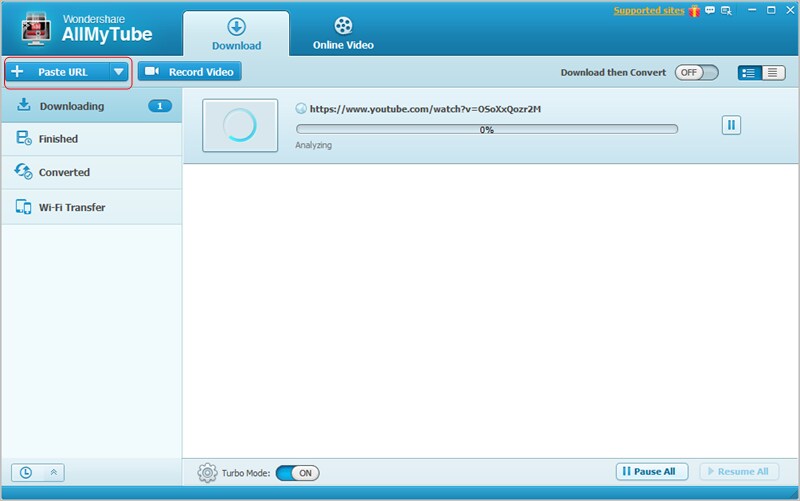Expand the Paste URL dropdown arrow
The width and height of the screenshot is (800, 501).
[118, 72]
